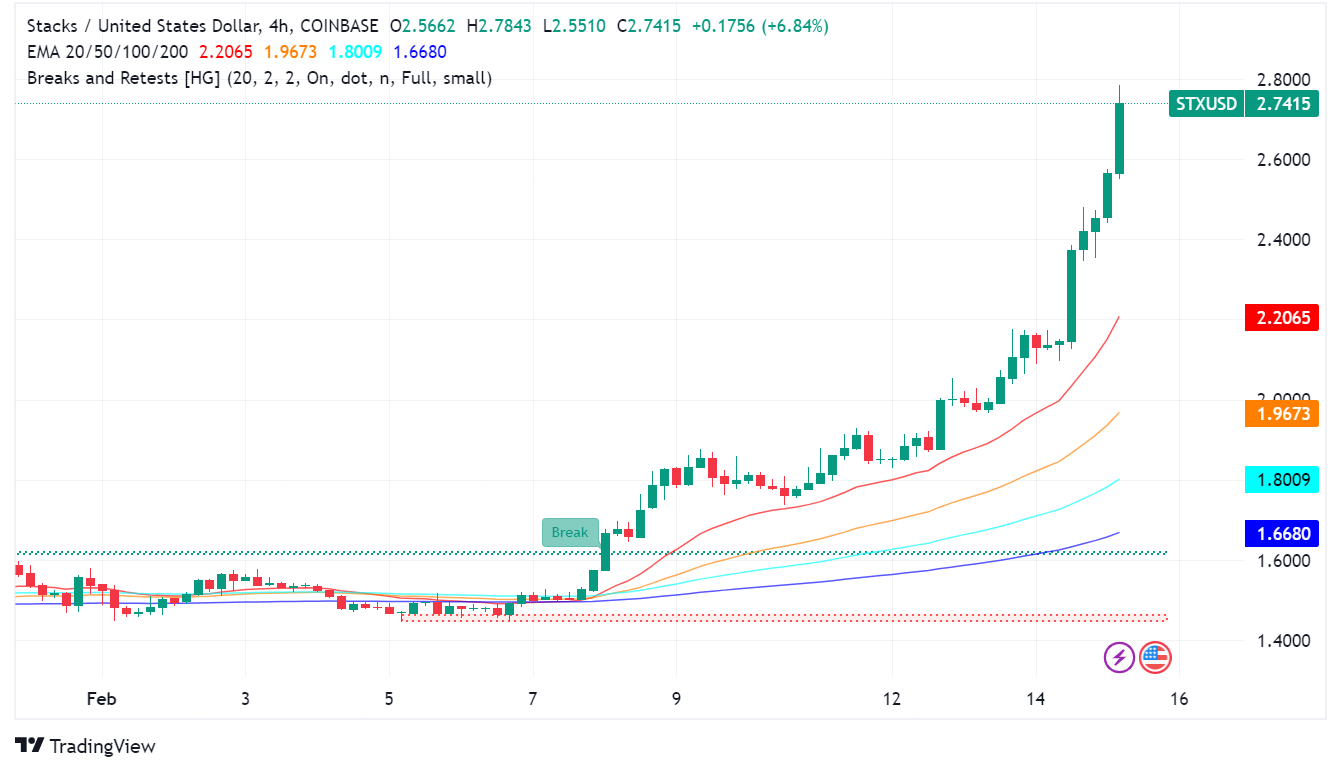1341x772 pixels.
Task: Click the cyan EMA 100 label 1.8009
Action: coord(1282,479)
